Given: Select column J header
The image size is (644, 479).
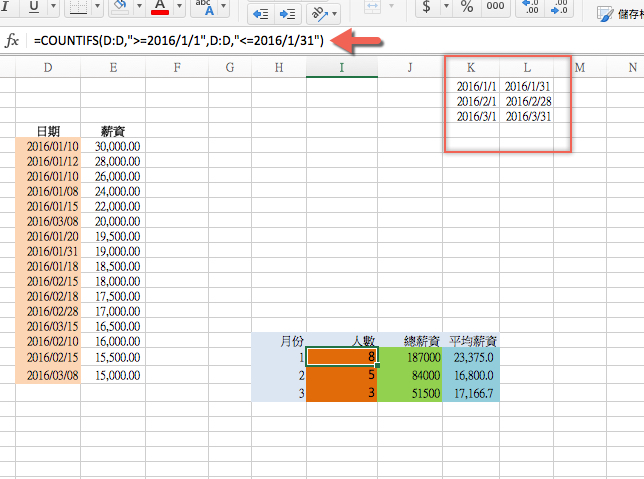Looking at the screenshot, I should (410, 67).
